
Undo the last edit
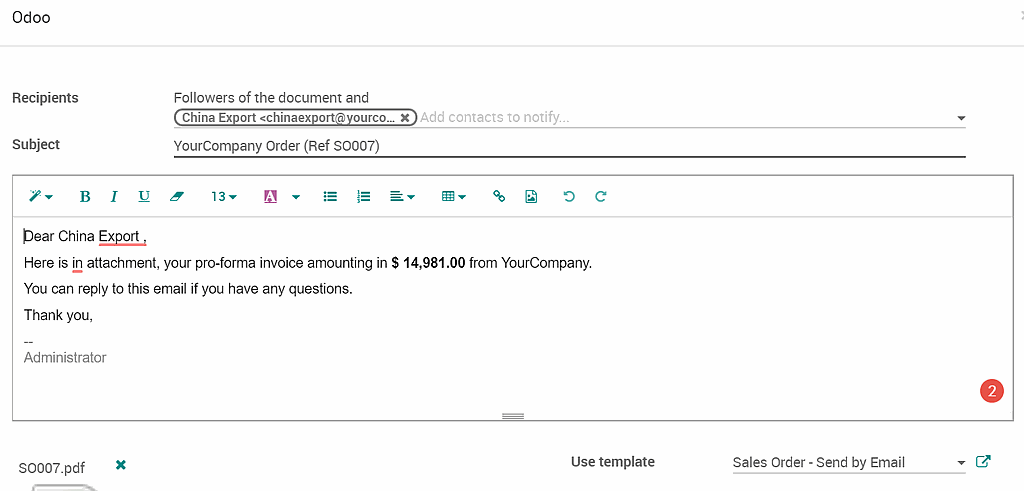[569, 197]
